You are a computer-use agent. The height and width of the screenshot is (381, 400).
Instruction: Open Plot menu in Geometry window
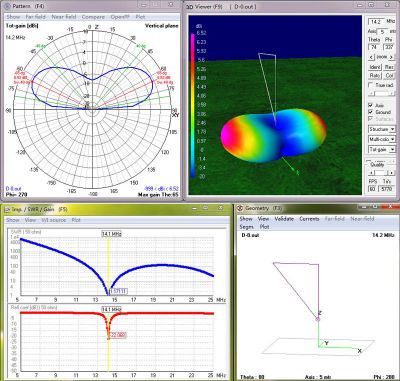pos(264,227)
